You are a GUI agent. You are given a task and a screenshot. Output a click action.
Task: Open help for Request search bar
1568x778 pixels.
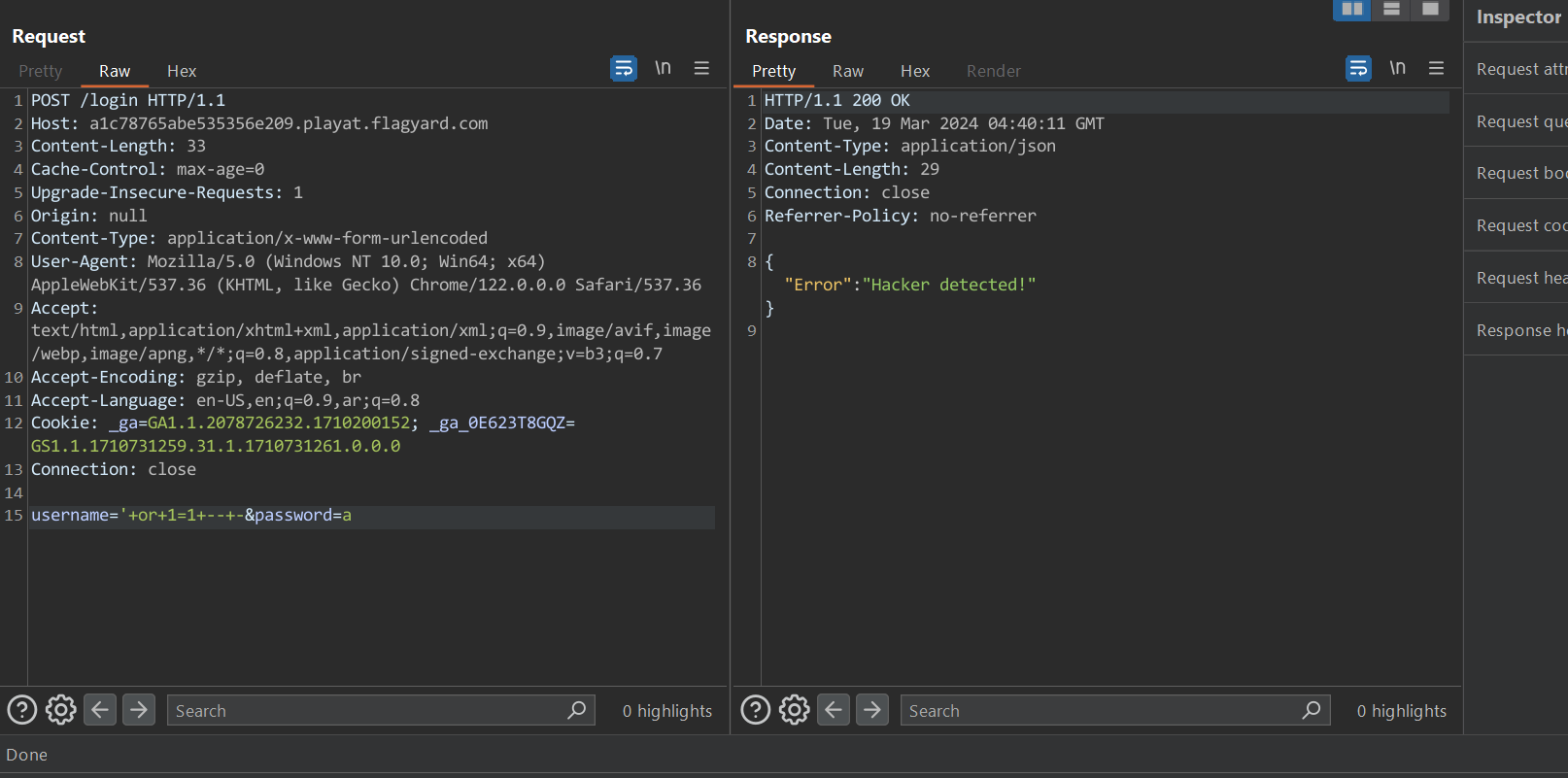coord(22,710)
